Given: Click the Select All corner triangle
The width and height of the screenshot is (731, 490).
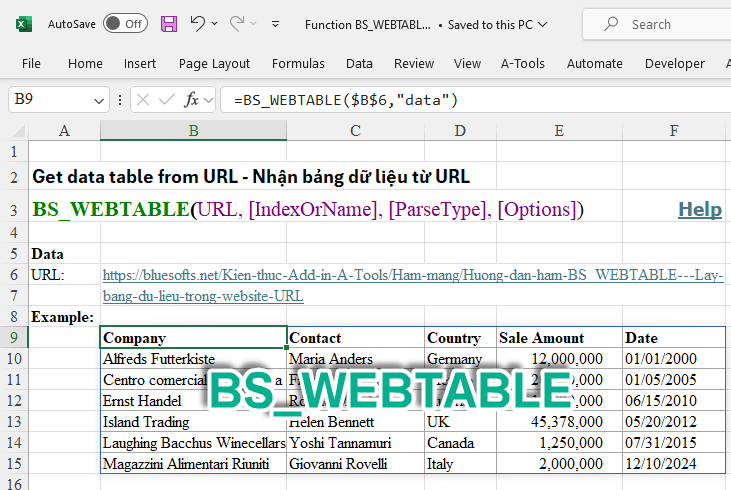Looking at the screenshot, I should [x=18, y=130].
